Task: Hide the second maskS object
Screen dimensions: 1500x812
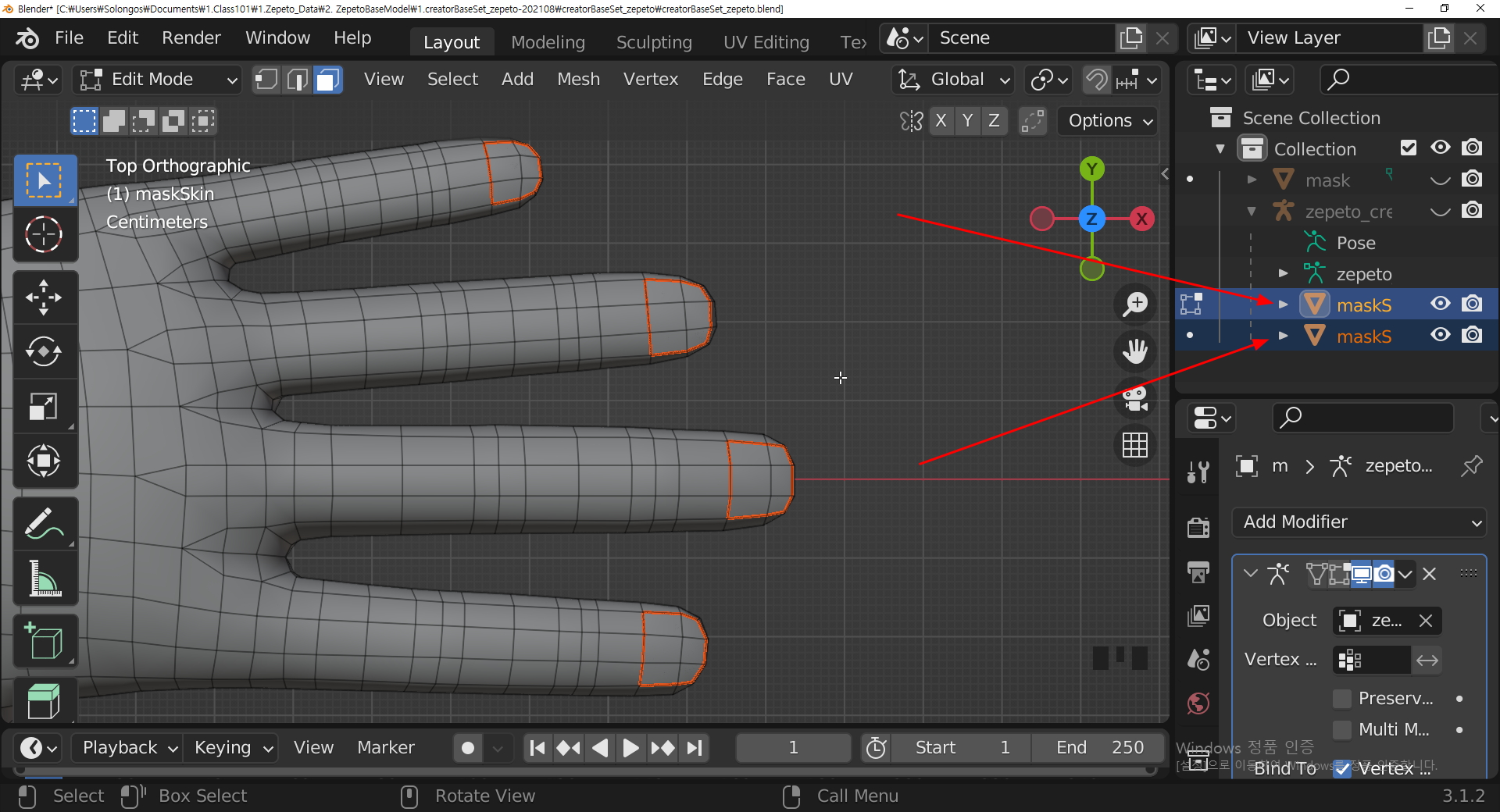Action: tap(1441, 335)
